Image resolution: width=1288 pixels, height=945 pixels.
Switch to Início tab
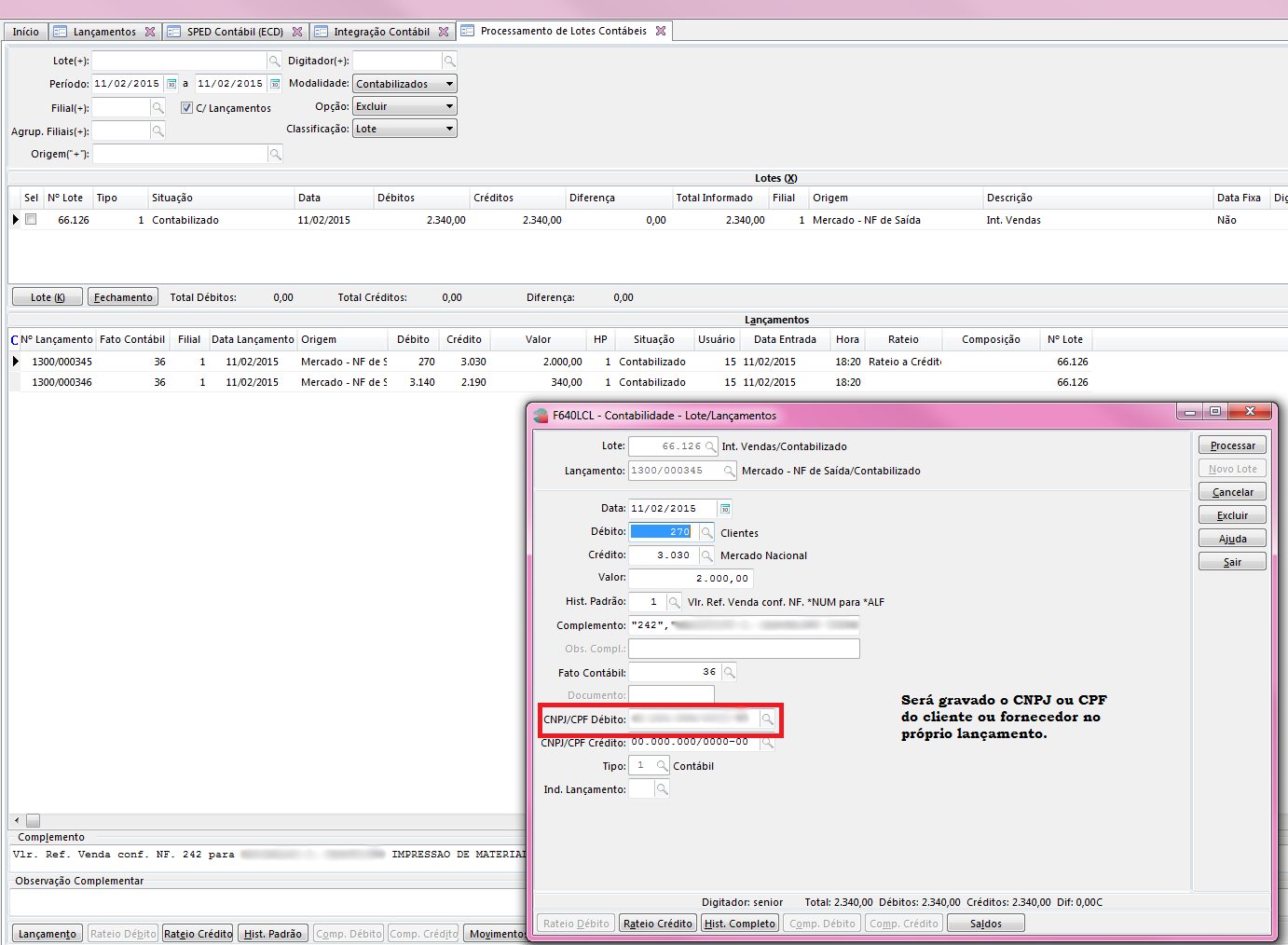point(25,32)
